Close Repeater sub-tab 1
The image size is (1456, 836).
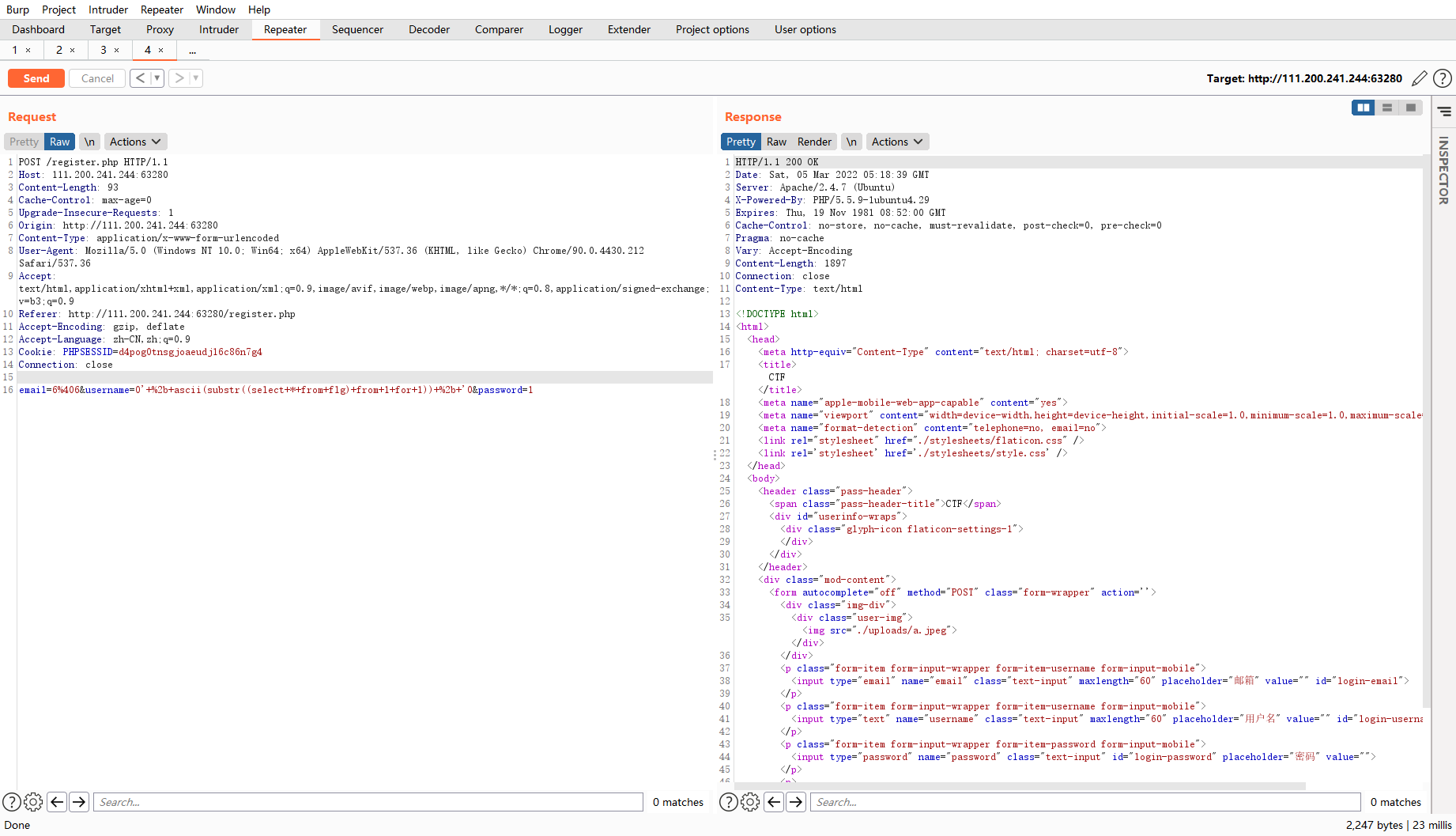(x=28, y=50)
